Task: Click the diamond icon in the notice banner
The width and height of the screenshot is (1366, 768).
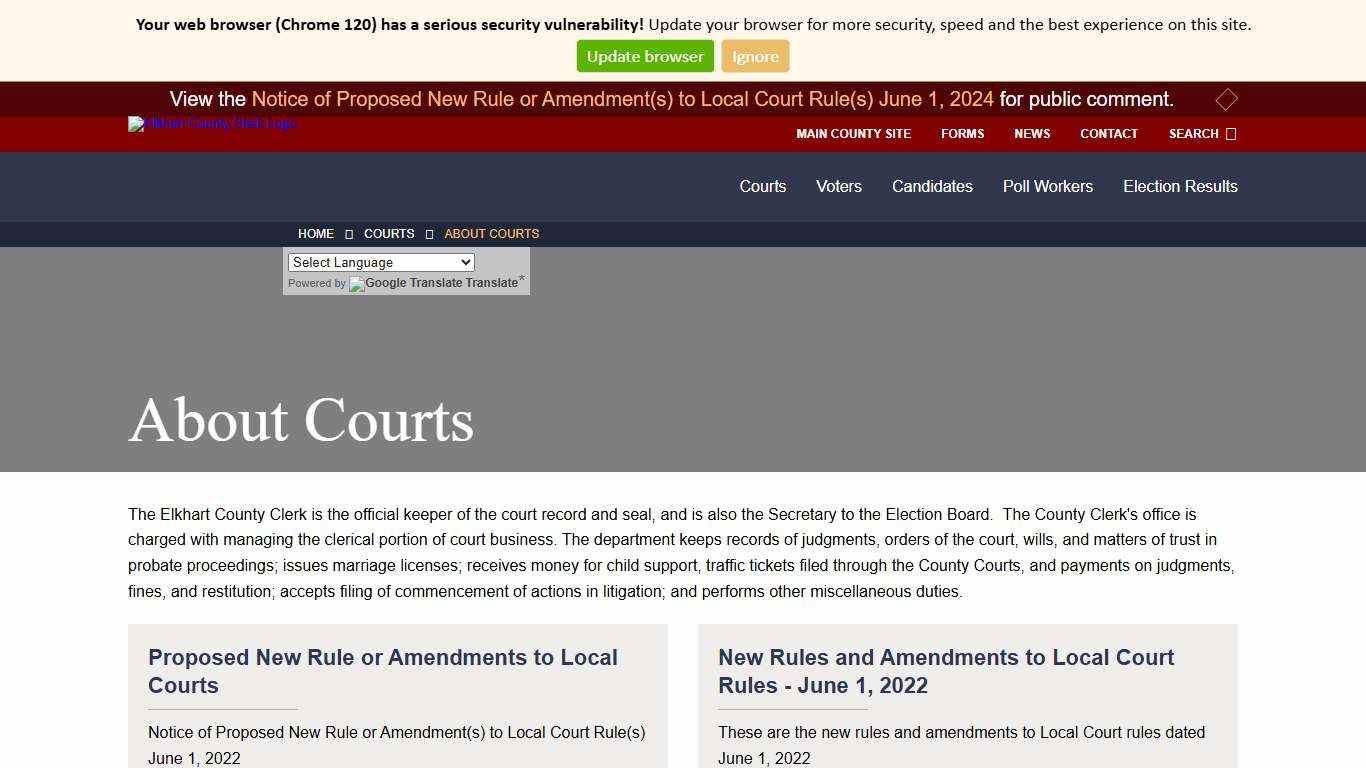Action: tap(1227, 99)
